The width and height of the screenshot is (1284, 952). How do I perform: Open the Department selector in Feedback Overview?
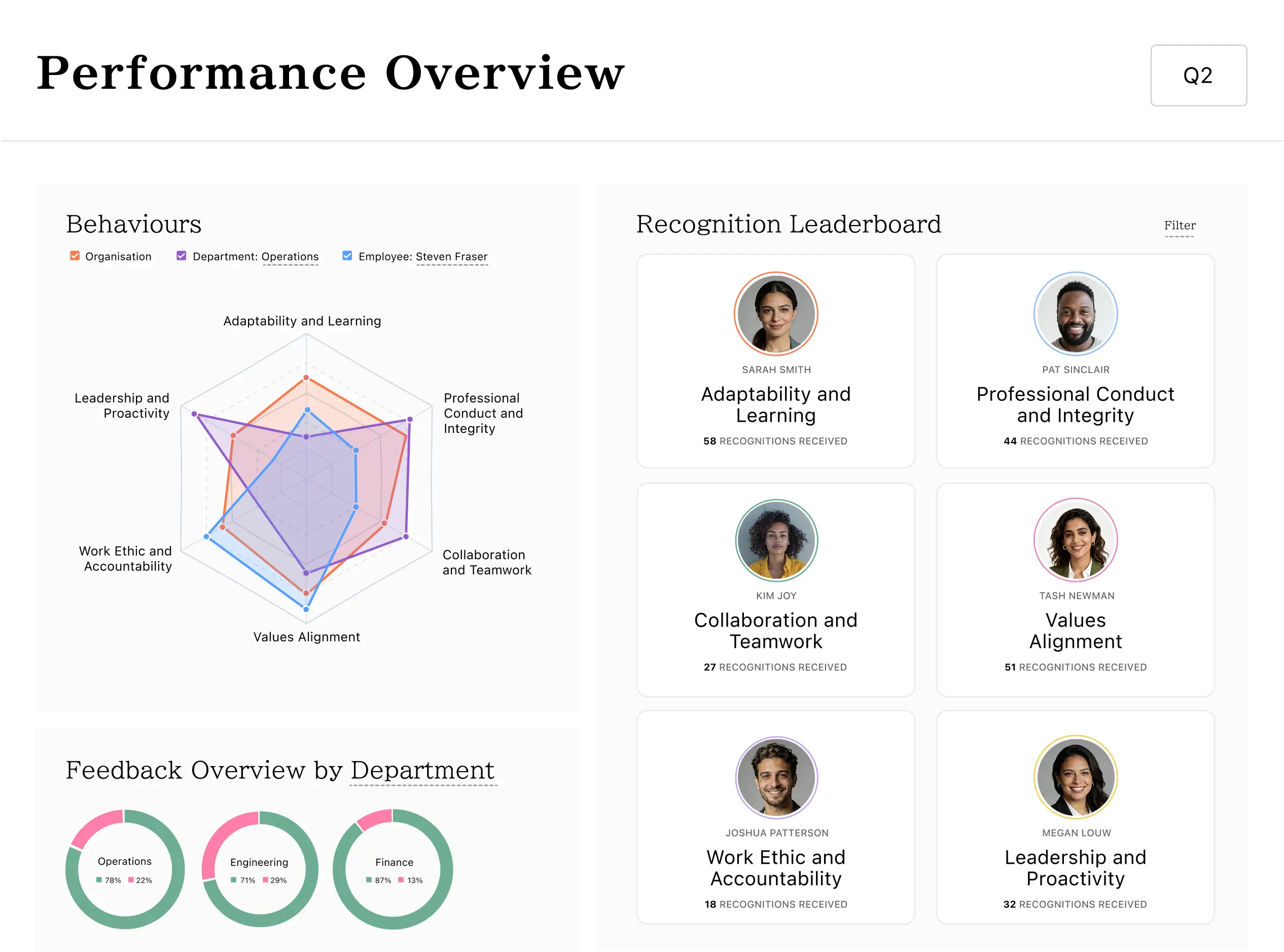pos(422,771)
